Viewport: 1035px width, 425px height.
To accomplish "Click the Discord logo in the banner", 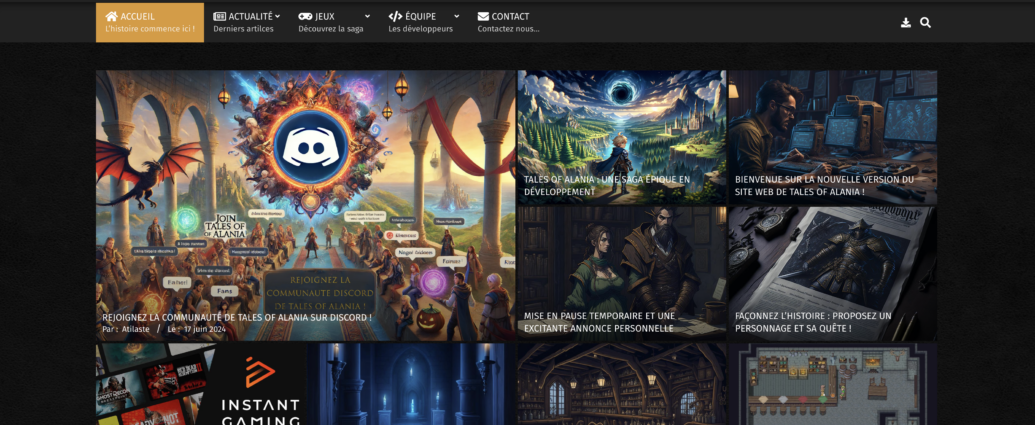I will (309, 147).
